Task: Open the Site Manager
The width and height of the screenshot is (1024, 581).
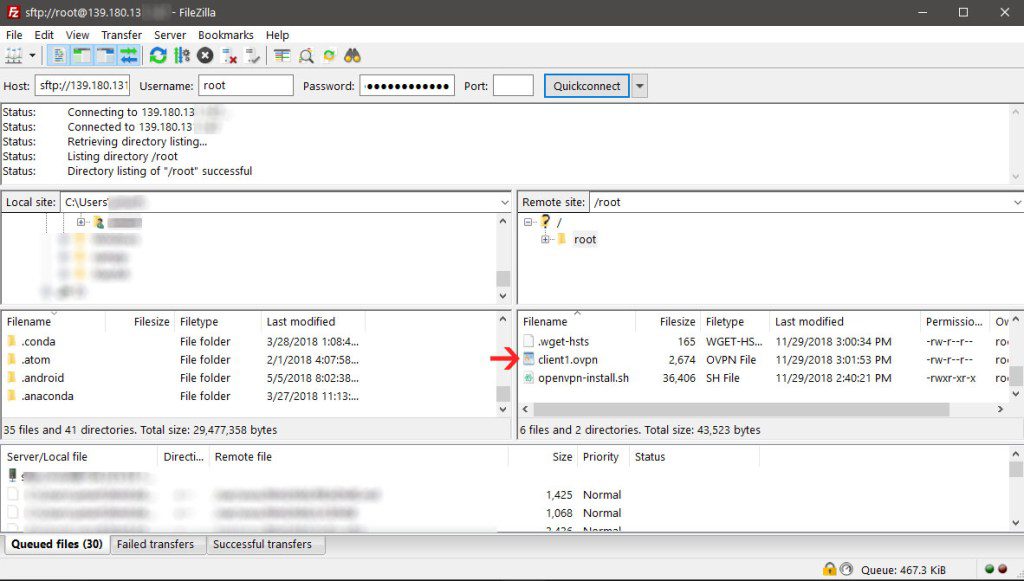Action: [14, 55]
